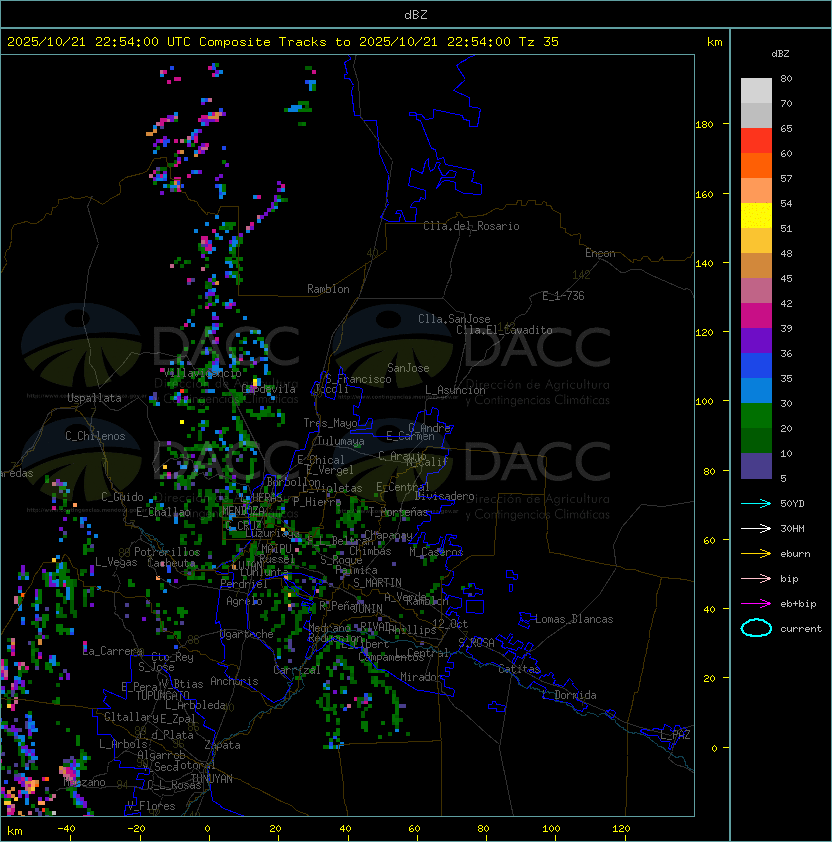Click the 0 km tick on vertical axis
Image resolution: width=832 pixels, height=842 pixels.
(714, 748)
